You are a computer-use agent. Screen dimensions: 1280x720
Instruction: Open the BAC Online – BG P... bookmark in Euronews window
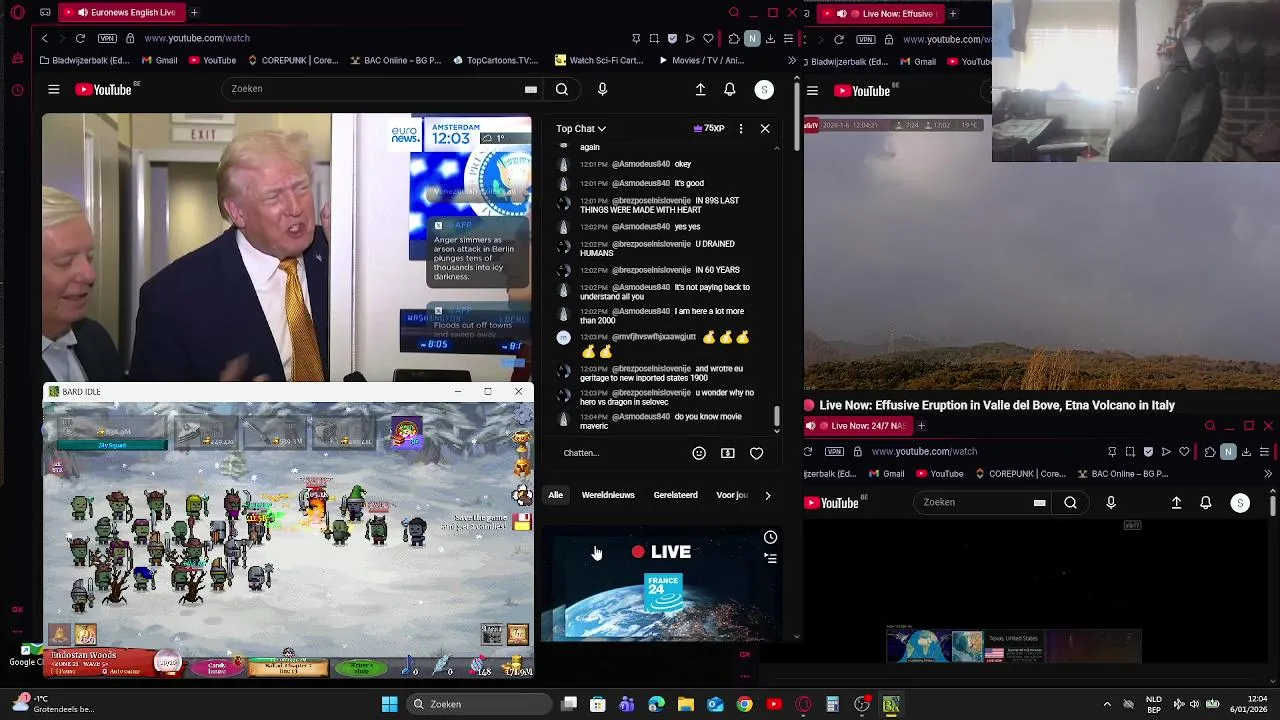click(x=396, y=60)
